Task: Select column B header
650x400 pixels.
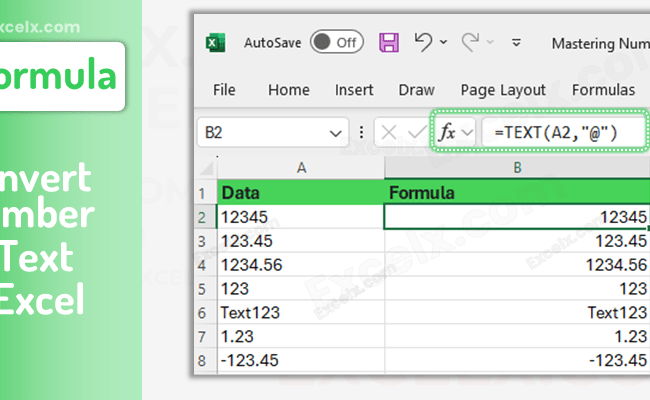Action: point(517,168)
